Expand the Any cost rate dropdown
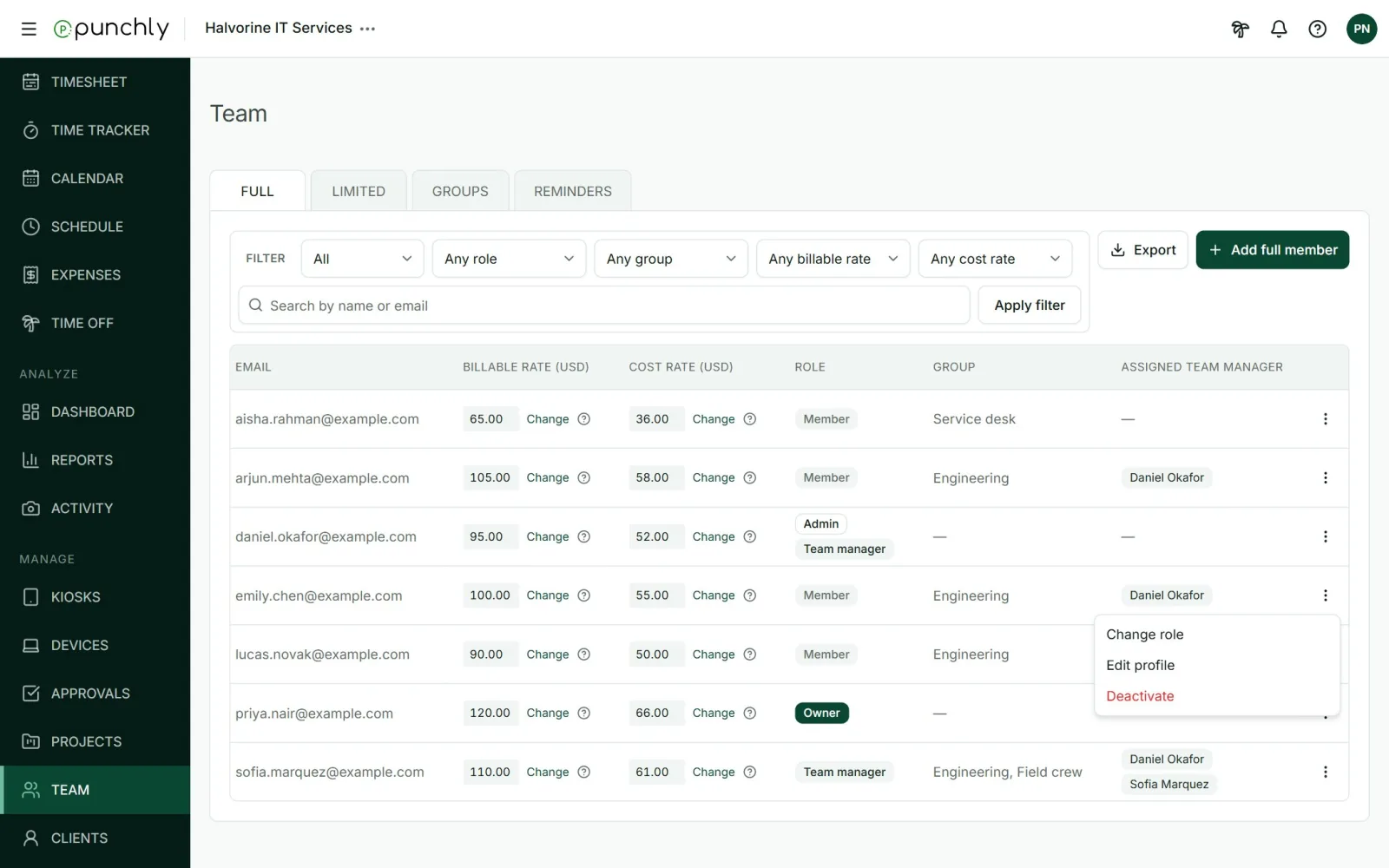The width and height of the screenshot is (1389, 868). [x=995, y=259]
